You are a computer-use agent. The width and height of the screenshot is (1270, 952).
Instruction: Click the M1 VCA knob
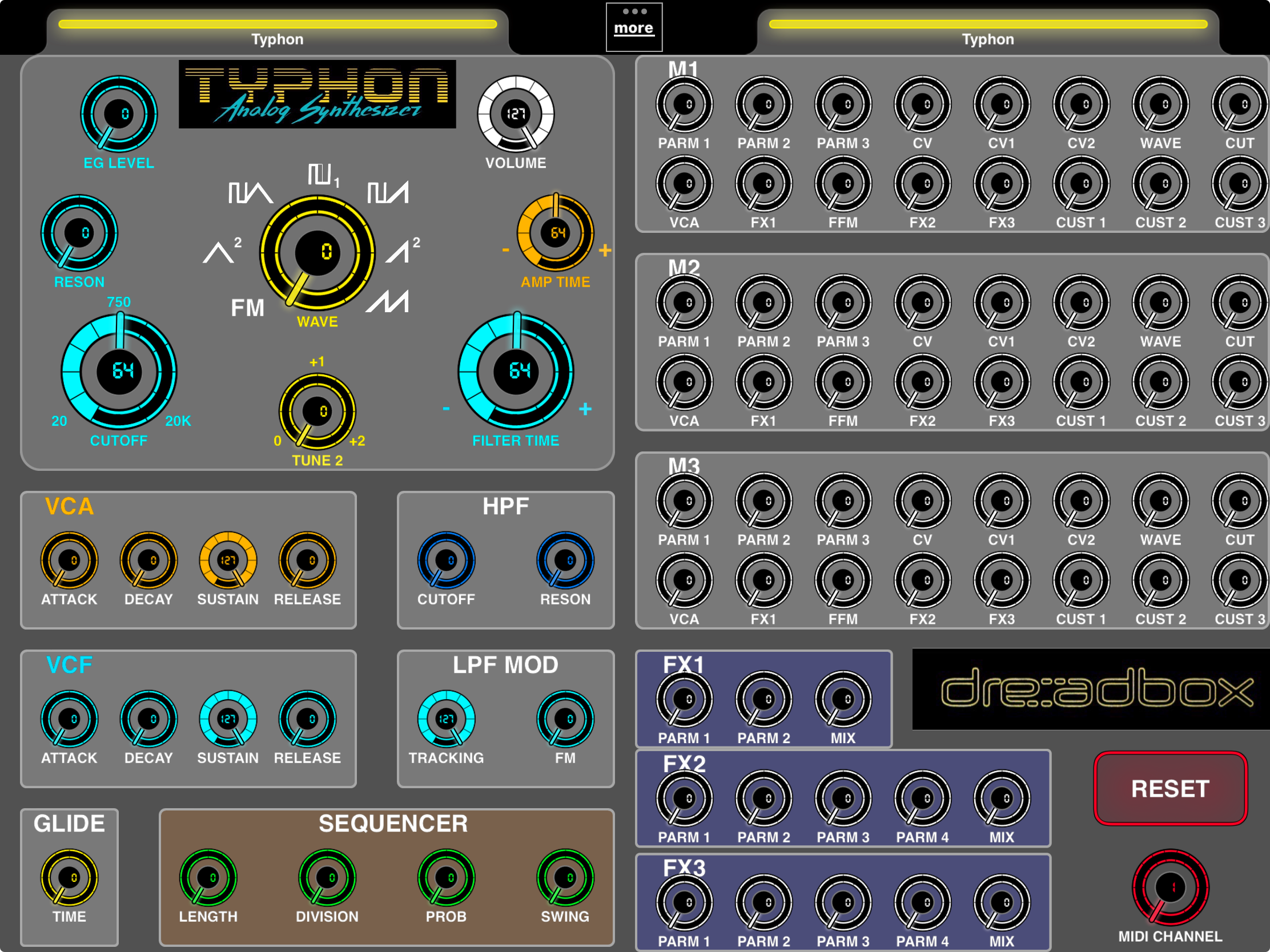684,184
